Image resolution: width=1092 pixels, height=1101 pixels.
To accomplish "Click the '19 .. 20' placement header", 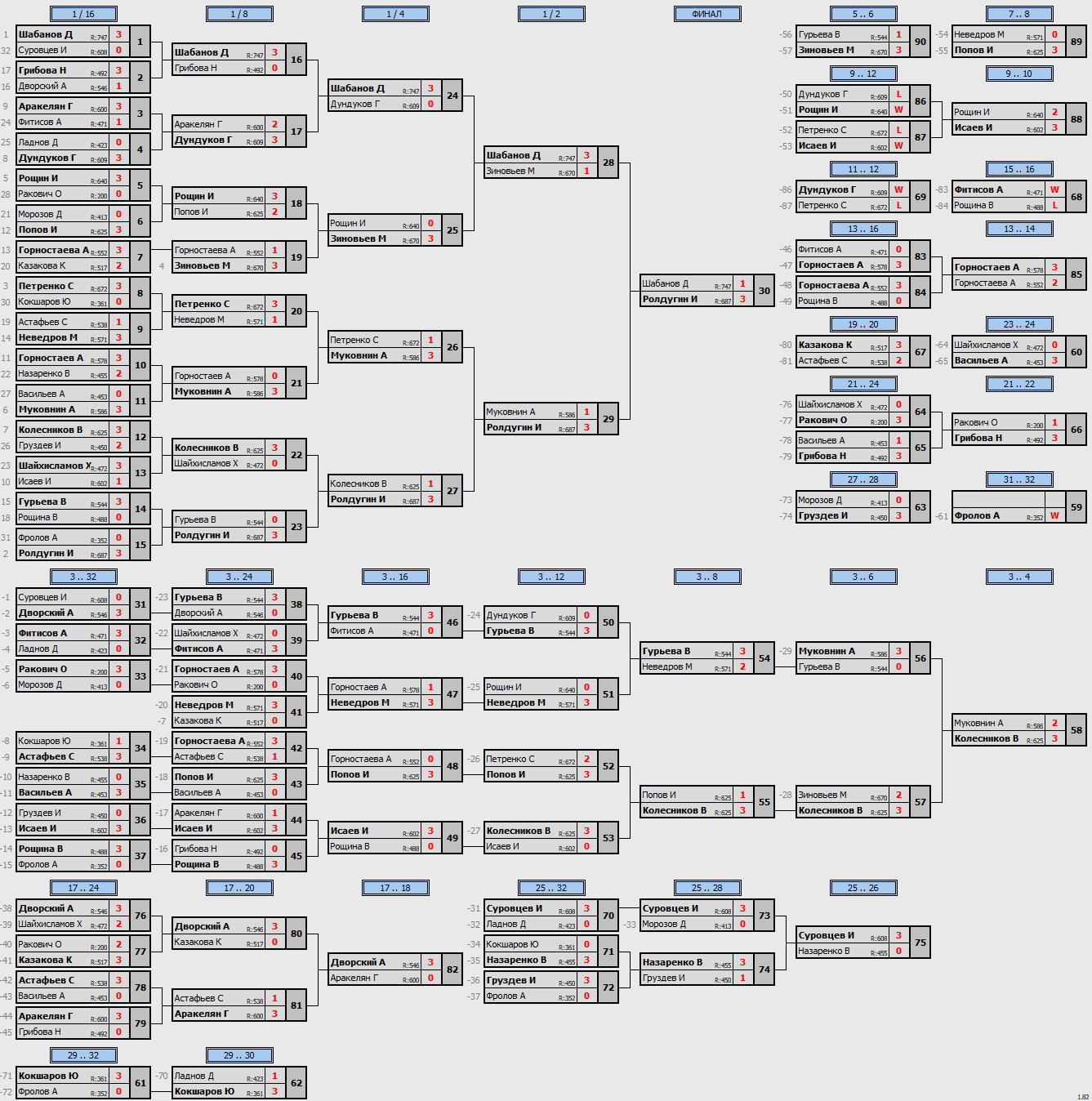I will coord(863,324).
